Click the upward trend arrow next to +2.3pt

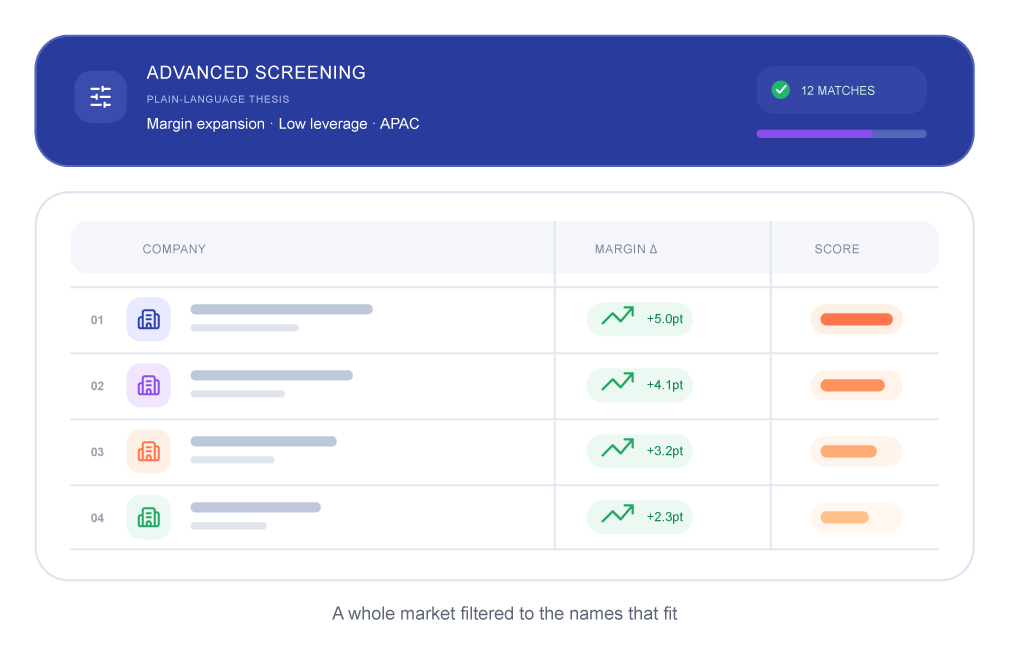pos(618,514)
